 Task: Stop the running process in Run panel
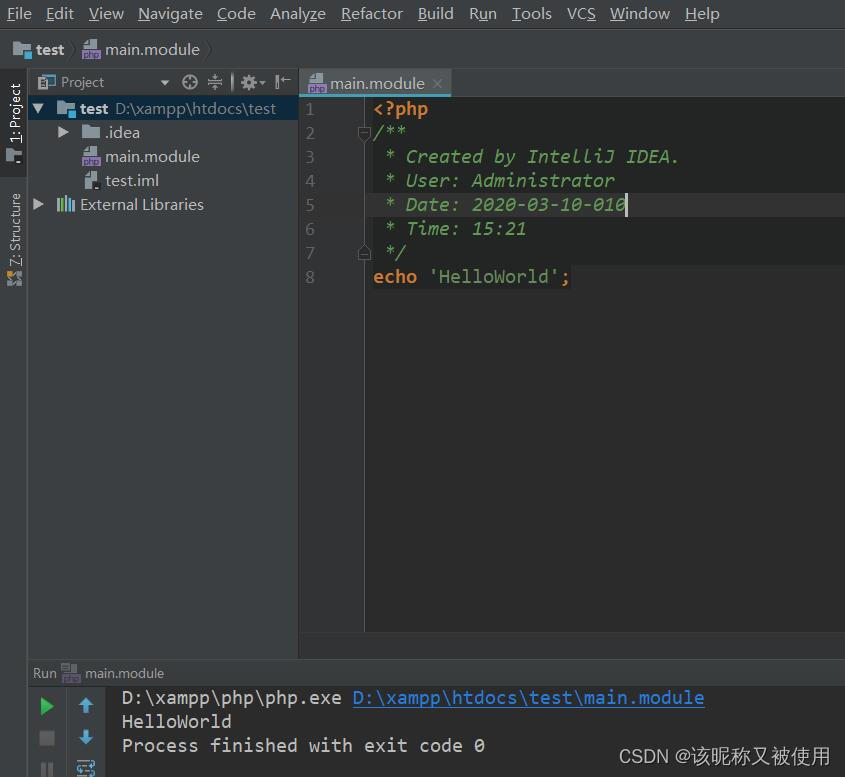(x=46, y=738)
